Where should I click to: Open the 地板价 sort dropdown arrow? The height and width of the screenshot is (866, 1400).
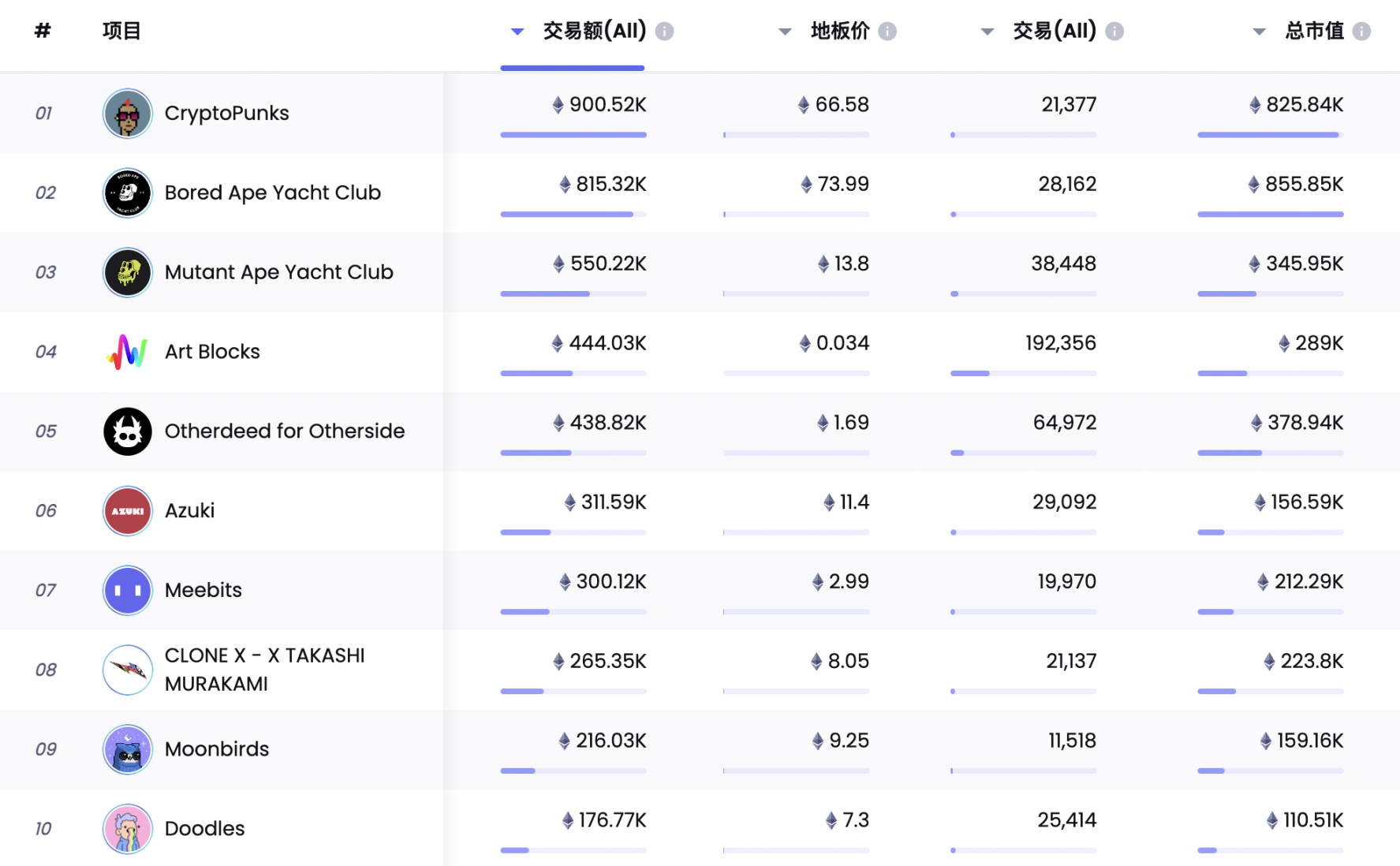(786, 31)
